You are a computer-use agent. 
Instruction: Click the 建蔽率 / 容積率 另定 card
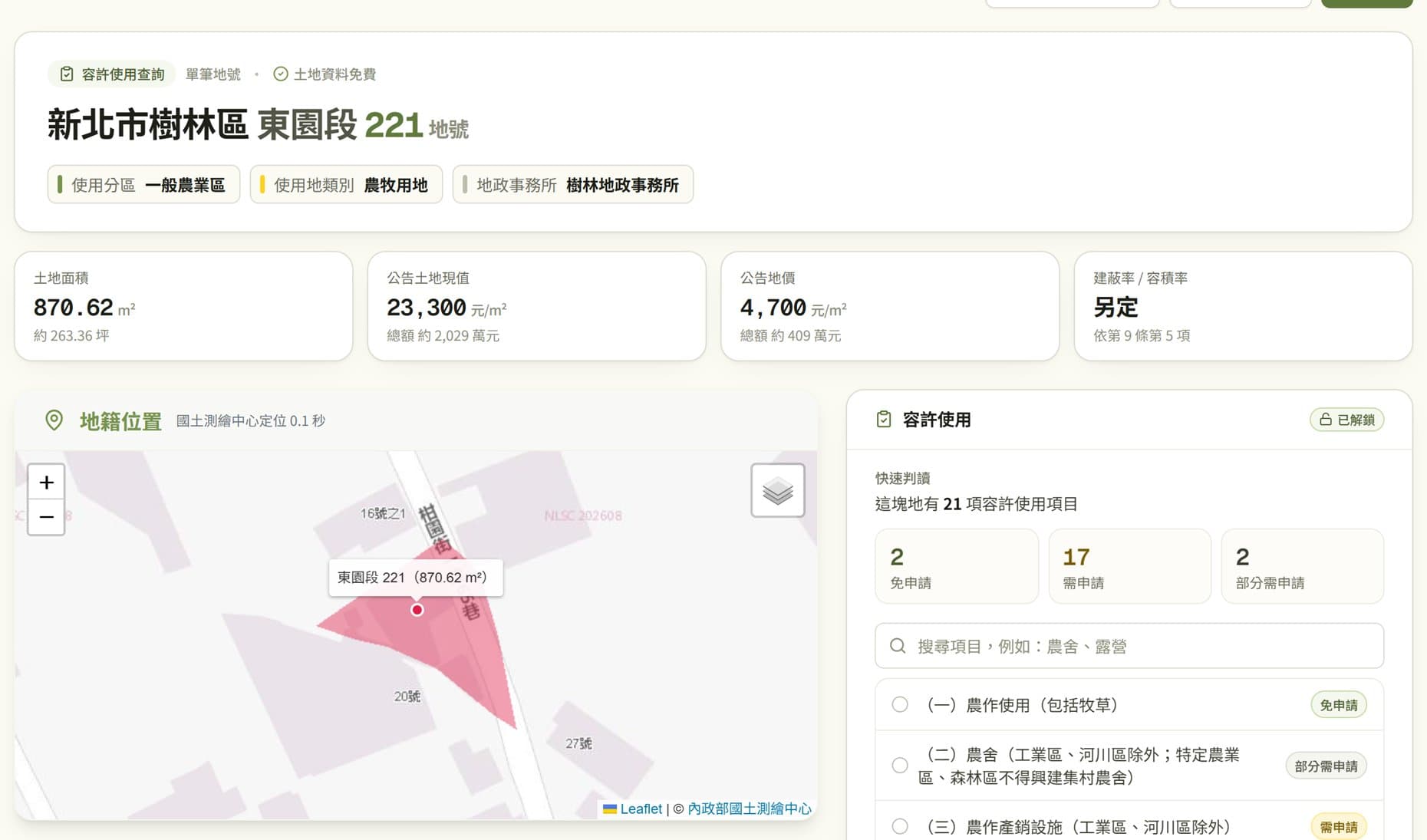click(x=1243, y=306)
